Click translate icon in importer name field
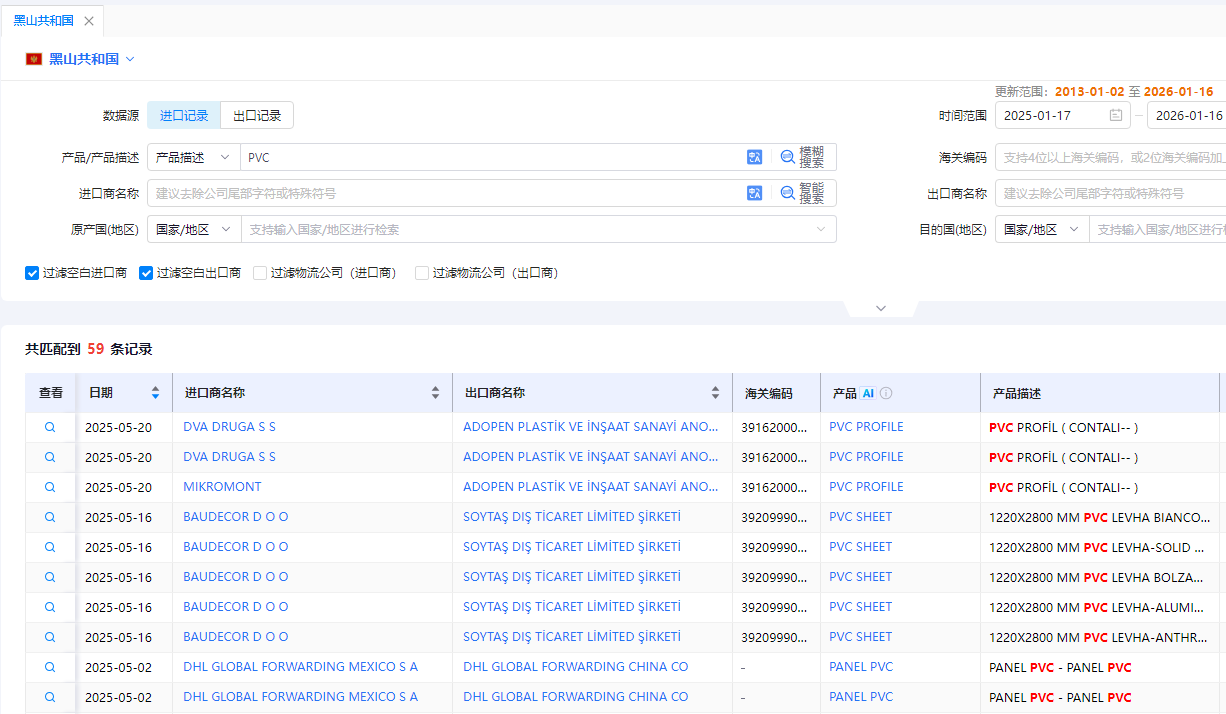This screenshot has height=714, width=1226. coord(754,193)
